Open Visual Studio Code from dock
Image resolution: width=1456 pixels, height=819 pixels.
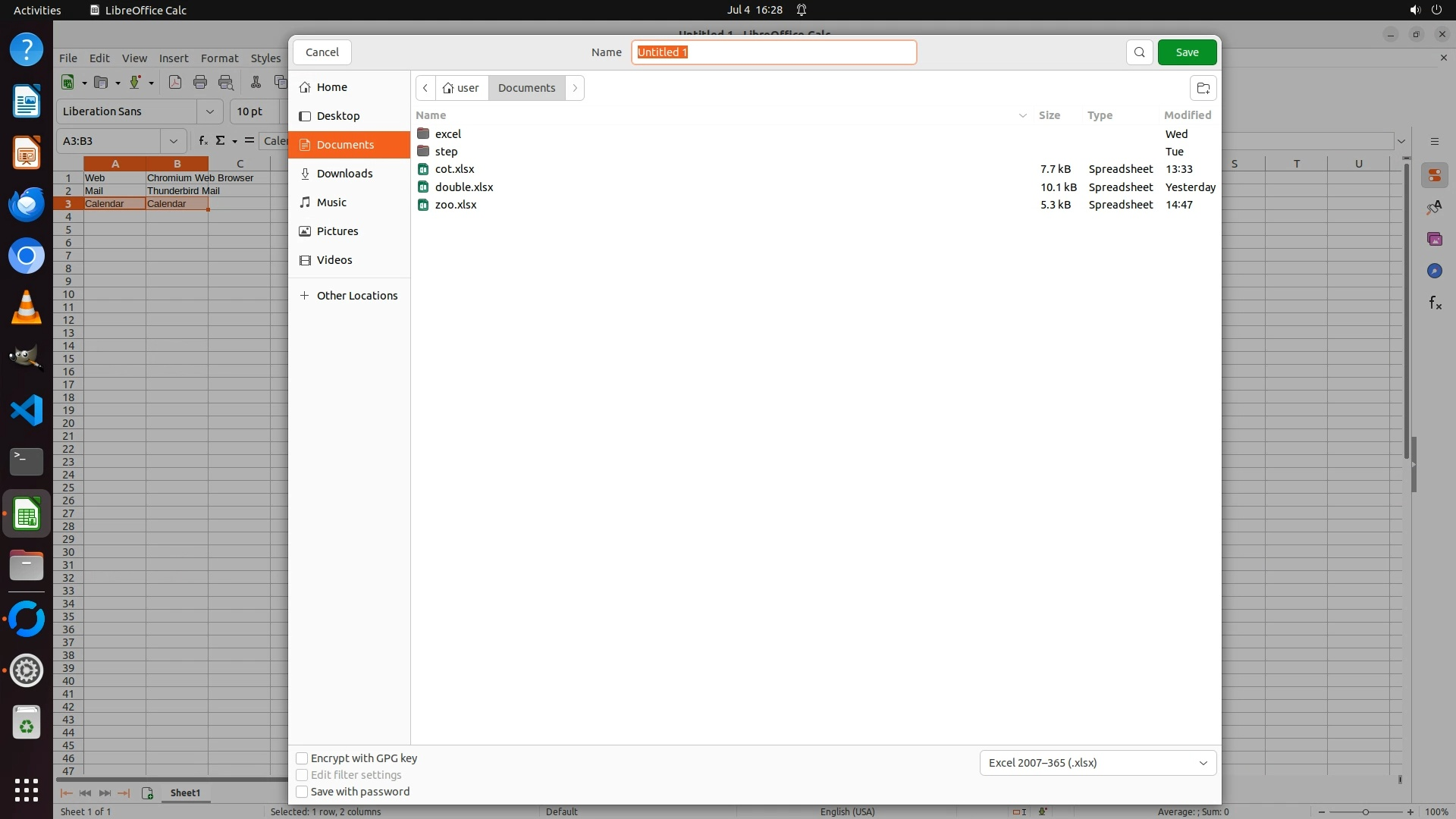click(x=27, y=410)
